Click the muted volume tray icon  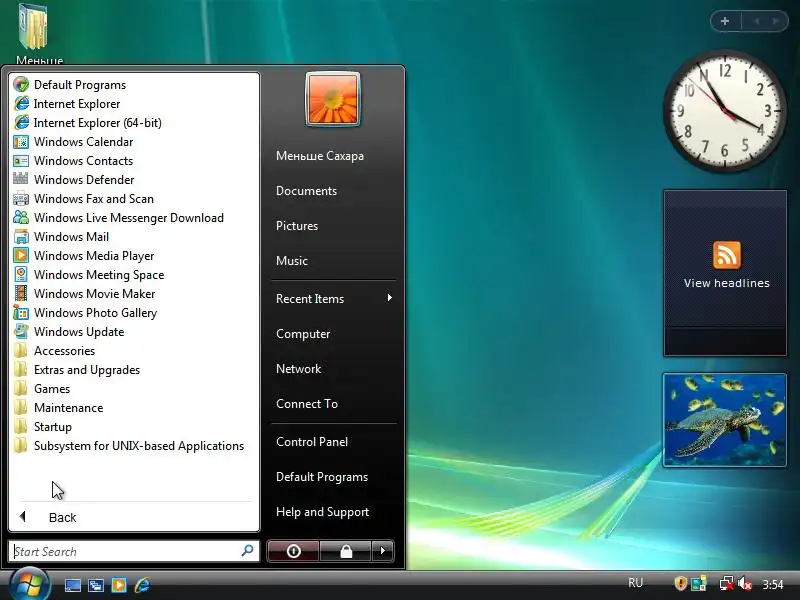pyautogui.click(x=745, y=583)
